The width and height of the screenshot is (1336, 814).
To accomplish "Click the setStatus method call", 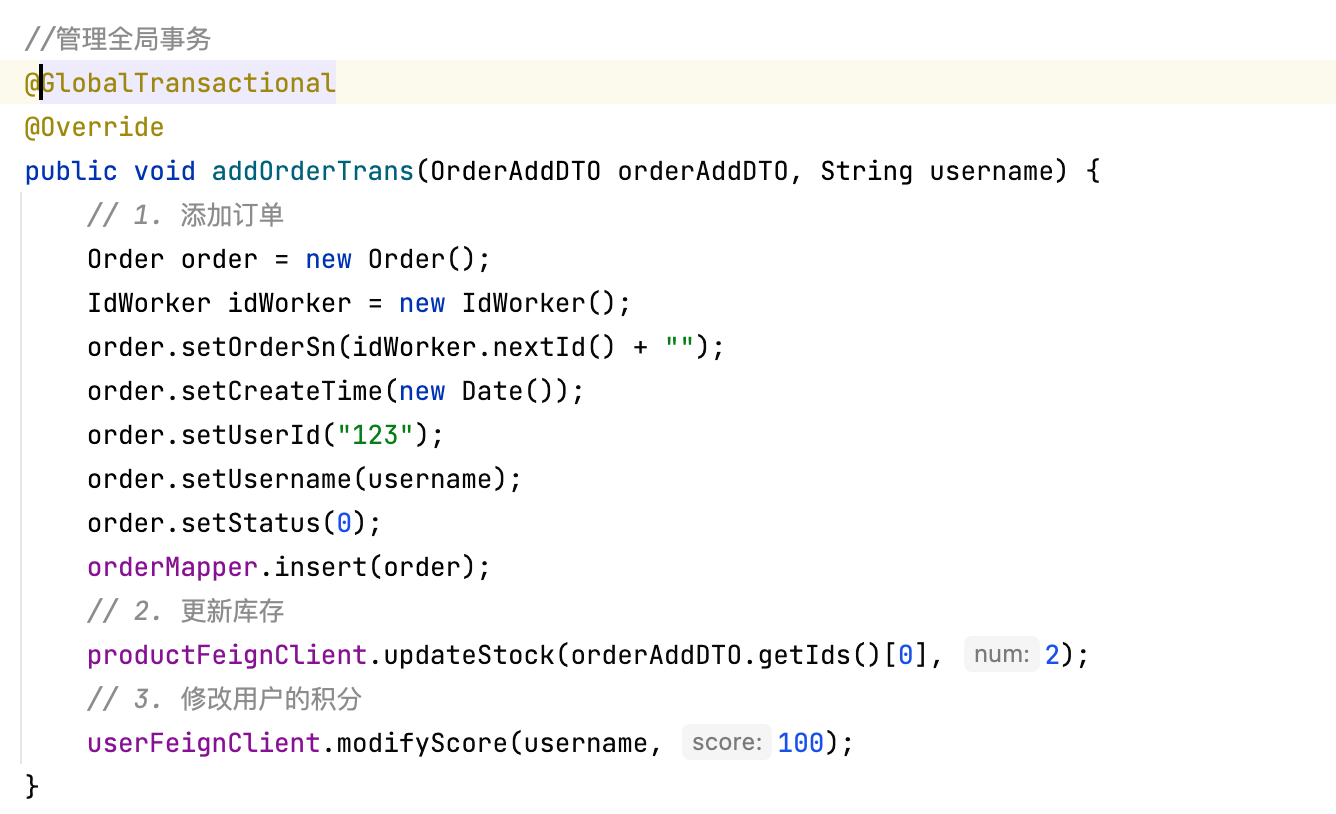I will (x=251, y=523).
